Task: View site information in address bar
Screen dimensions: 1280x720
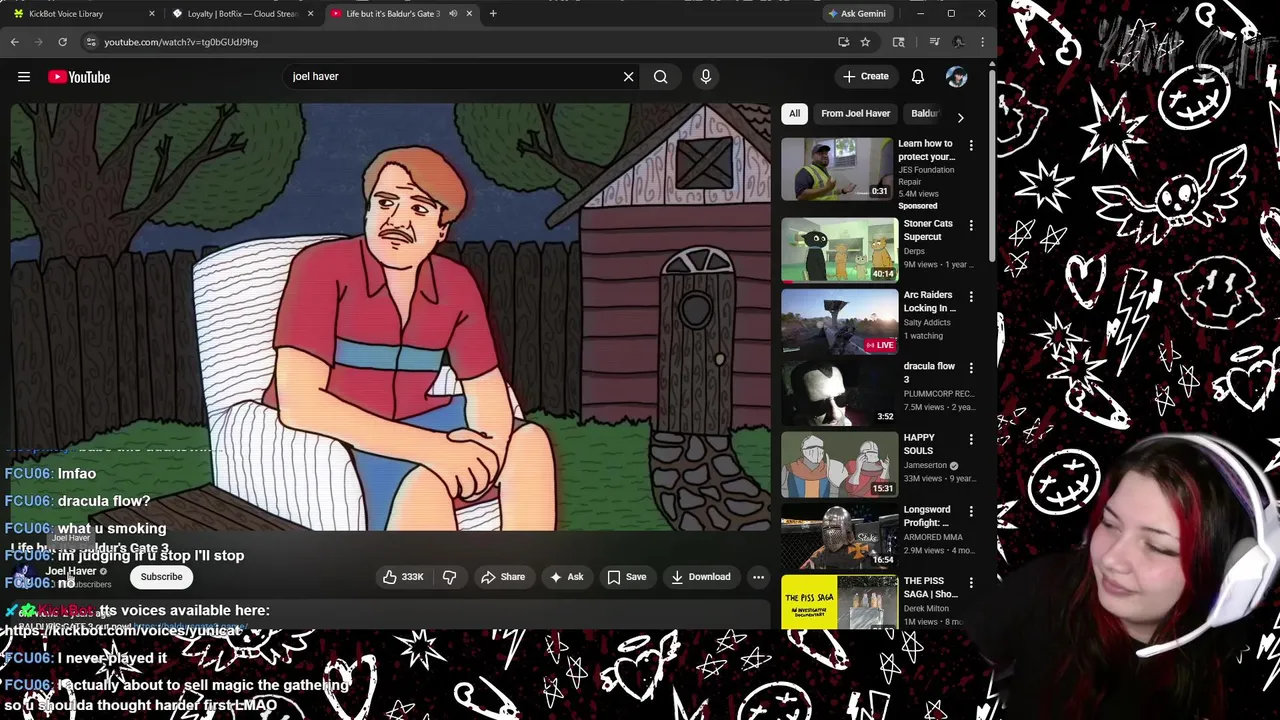Action: tap(91, 42)
